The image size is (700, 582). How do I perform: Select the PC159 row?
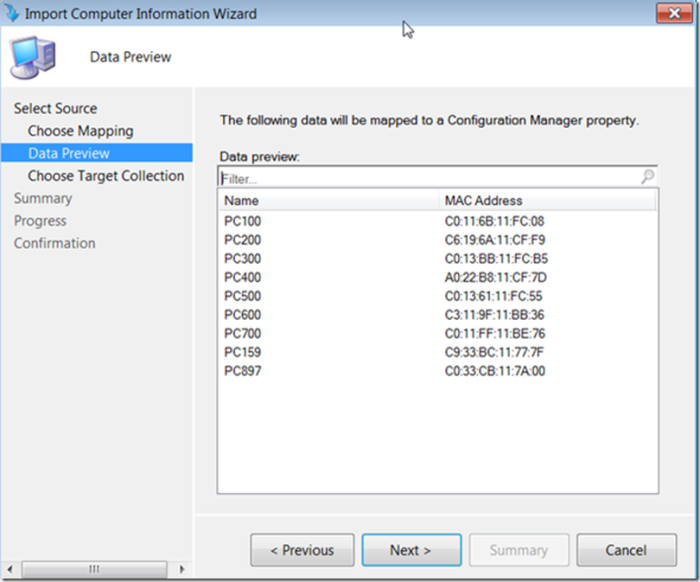(x=438, y=353)
